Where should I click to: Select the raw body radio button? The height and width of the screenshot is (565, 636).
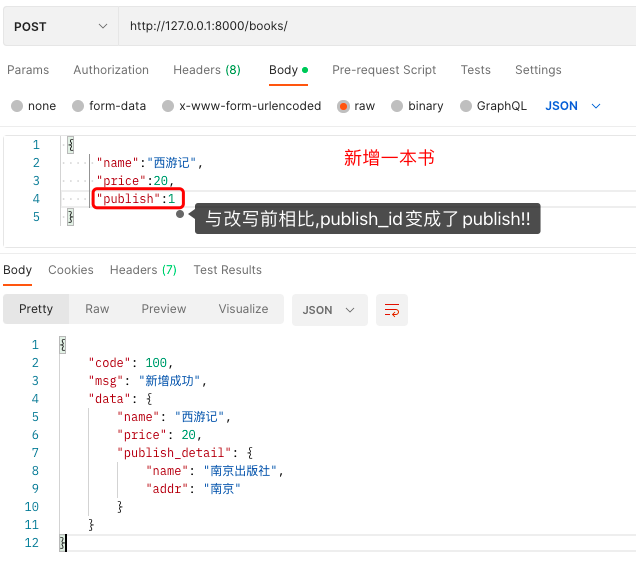344,106
